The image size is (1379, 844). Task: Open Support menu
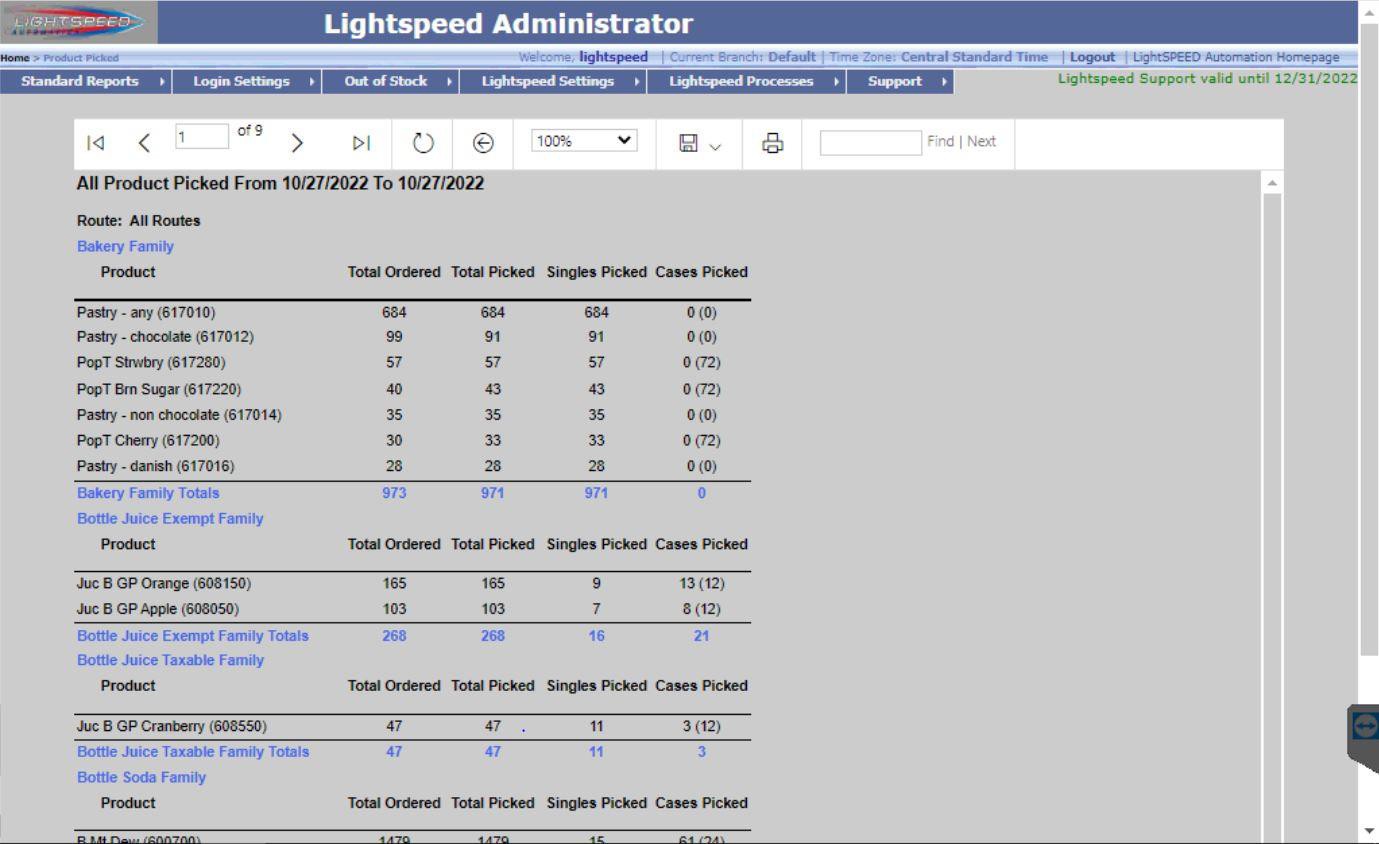[x=900, y=82]
